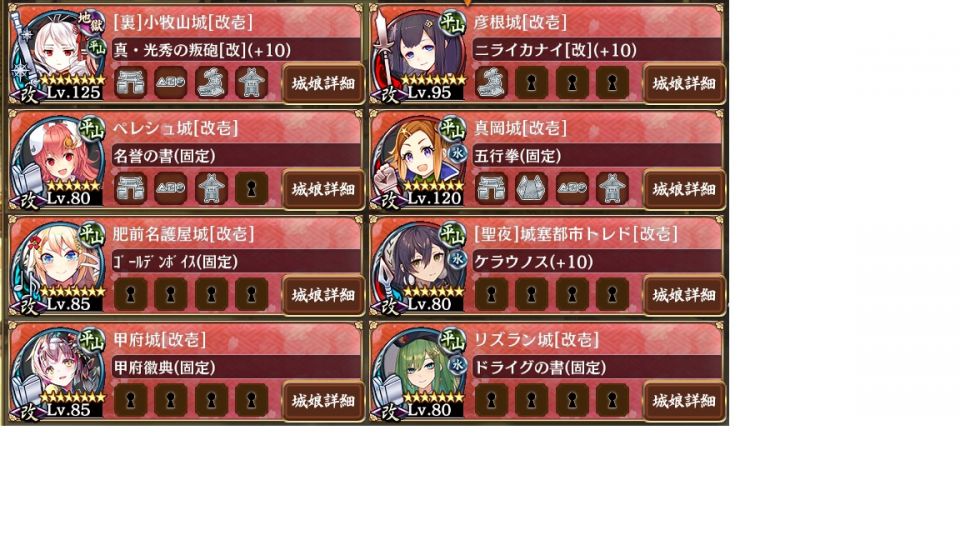Click the first locked slot of 肥前名護屋城
960x540 pixels.
[x=130, y=294]
